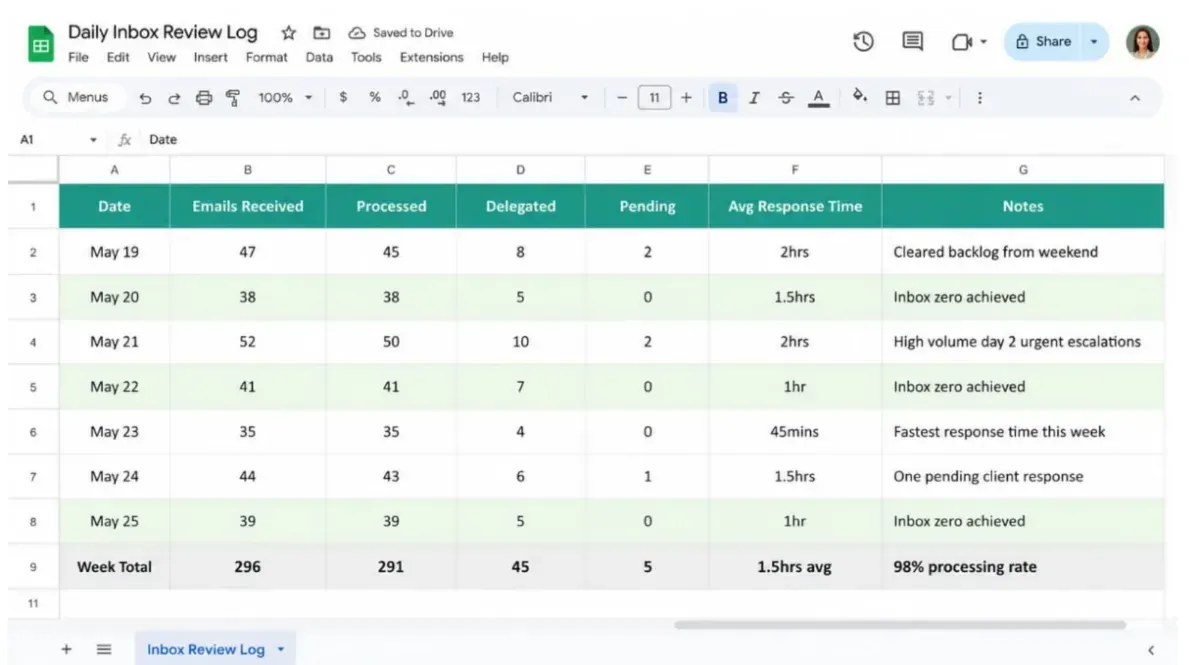
Task: Open the merge cells dropdown arrow
Action: tap(948, 98)
